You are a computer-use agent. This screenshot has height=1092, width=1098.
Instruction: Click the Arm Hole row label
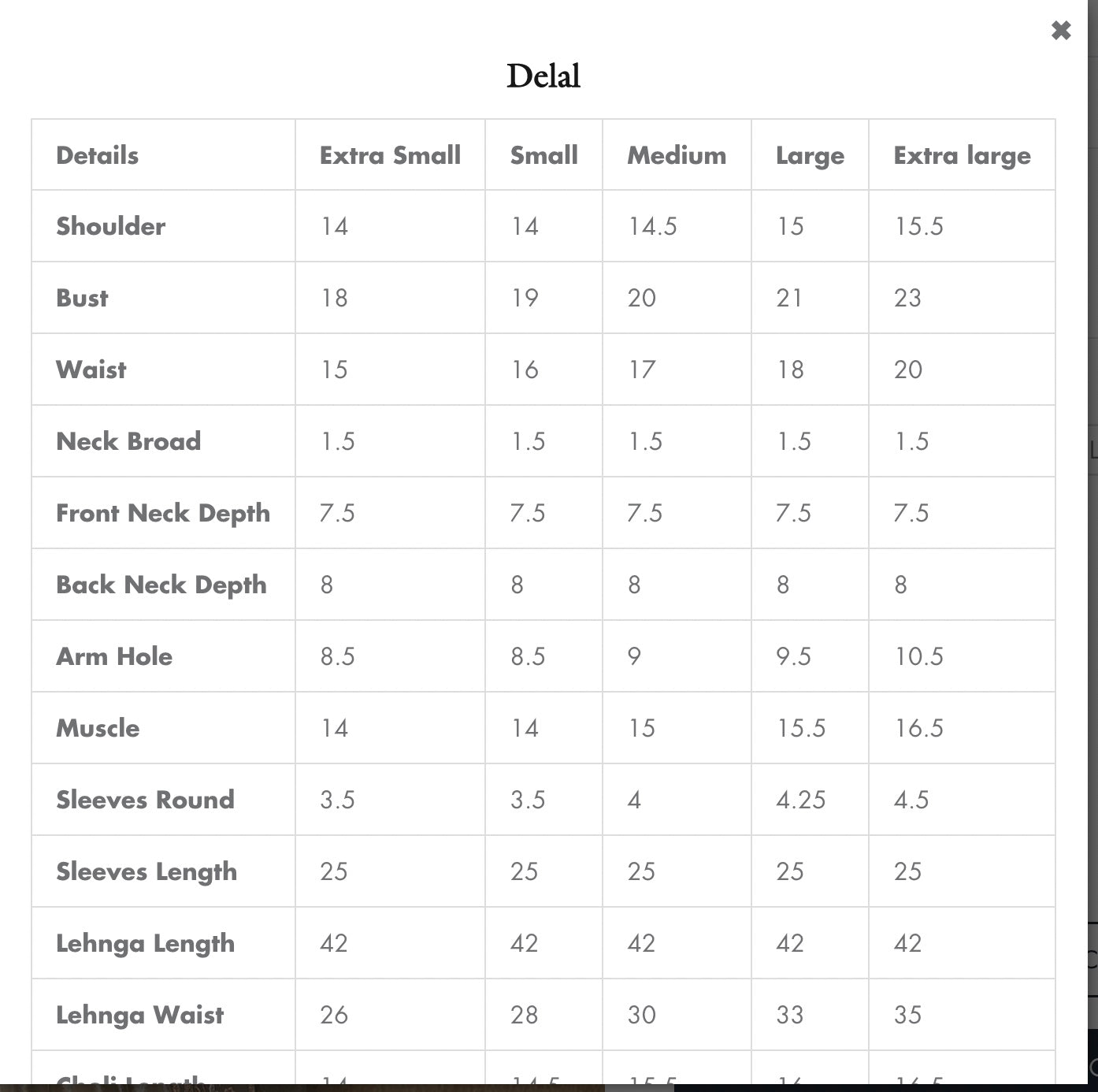click(114, 656)
